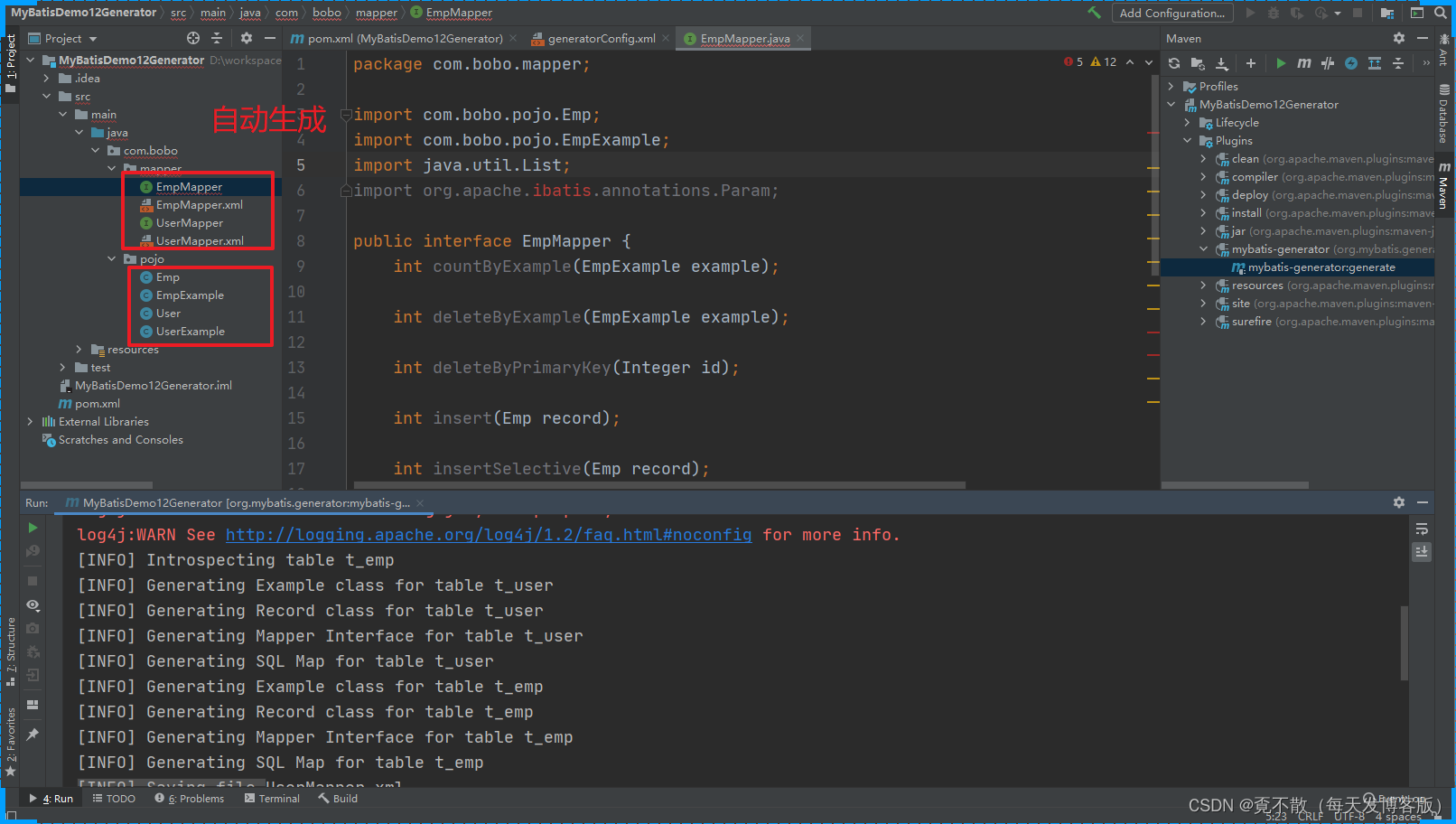Toggle soft-wrap in Run console output
The width and height of the screenshot is (1456, 824).
[1422, 529]
